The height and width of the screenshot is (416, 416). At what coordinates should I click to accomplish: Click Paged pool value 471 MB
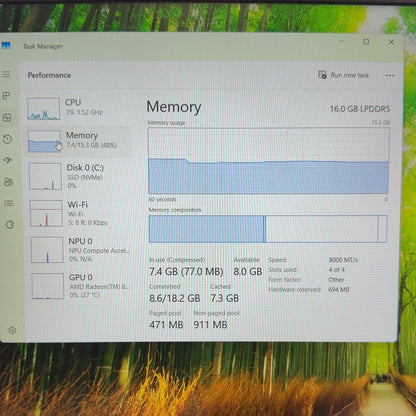point(166,324)
